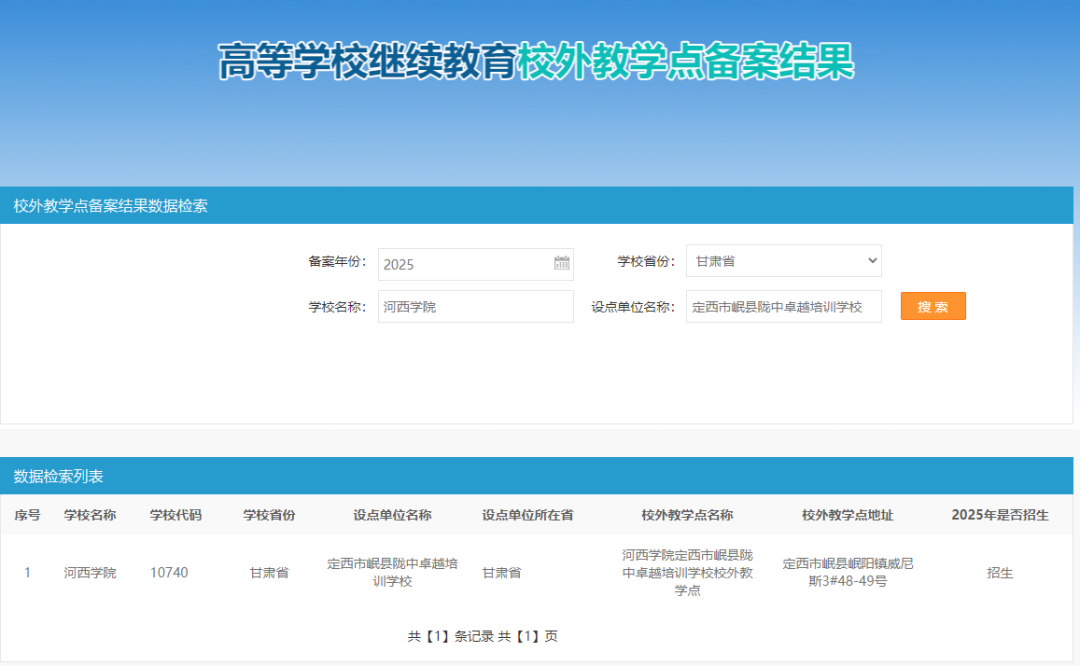Click the 序号 column header

[x=26, y=515]
